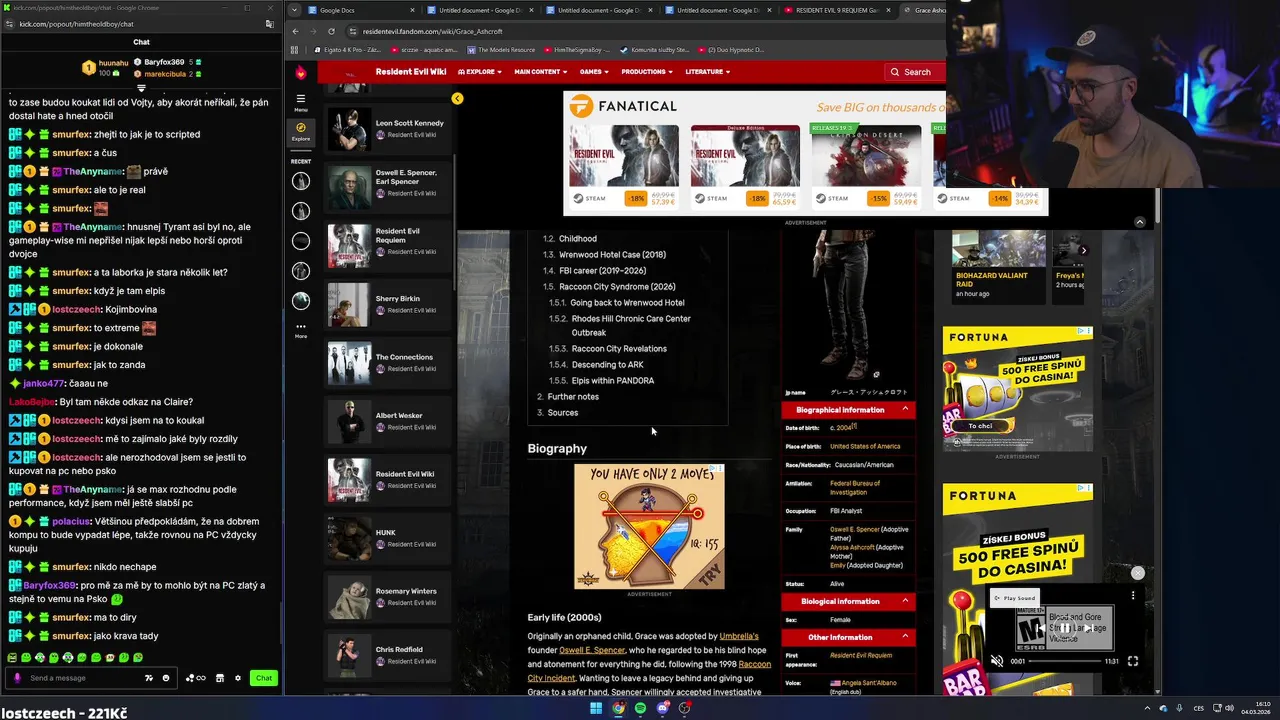Open the chat settings gear icon
Viewport: 1280px width, 720px height.
(x=238, y=678)
